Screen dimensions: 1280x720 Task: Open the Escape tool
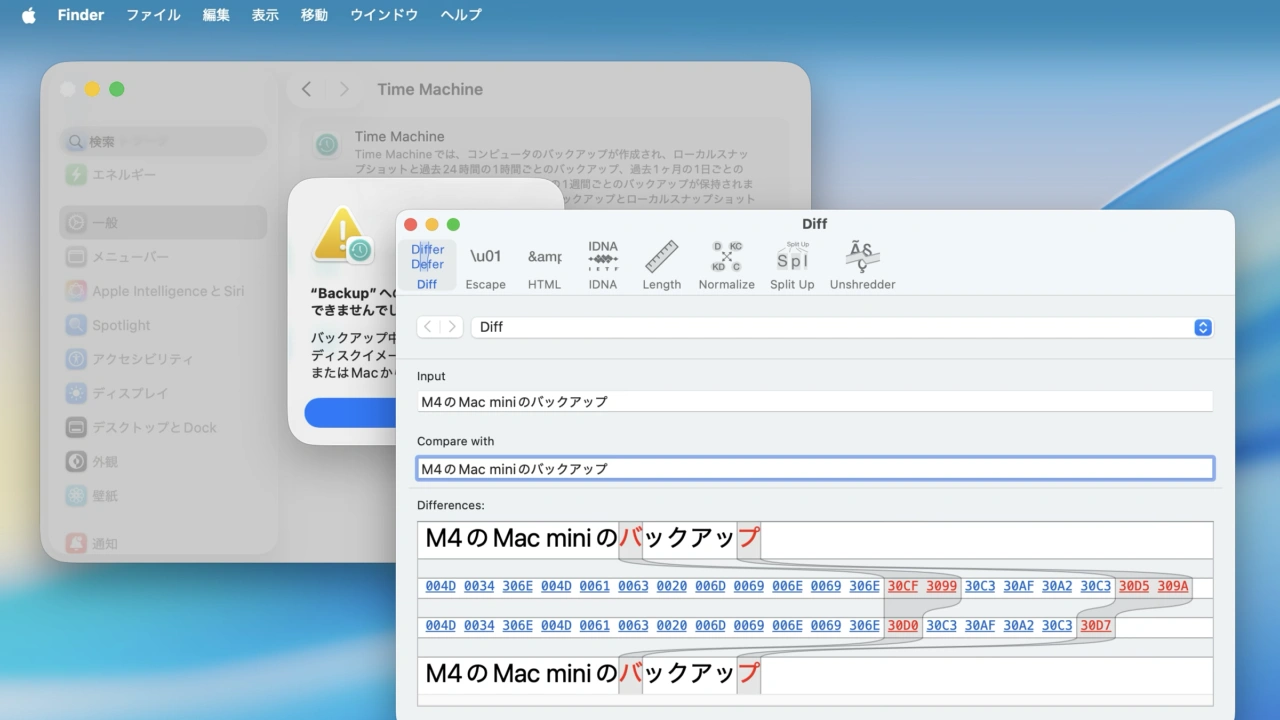tap(485, 263)
